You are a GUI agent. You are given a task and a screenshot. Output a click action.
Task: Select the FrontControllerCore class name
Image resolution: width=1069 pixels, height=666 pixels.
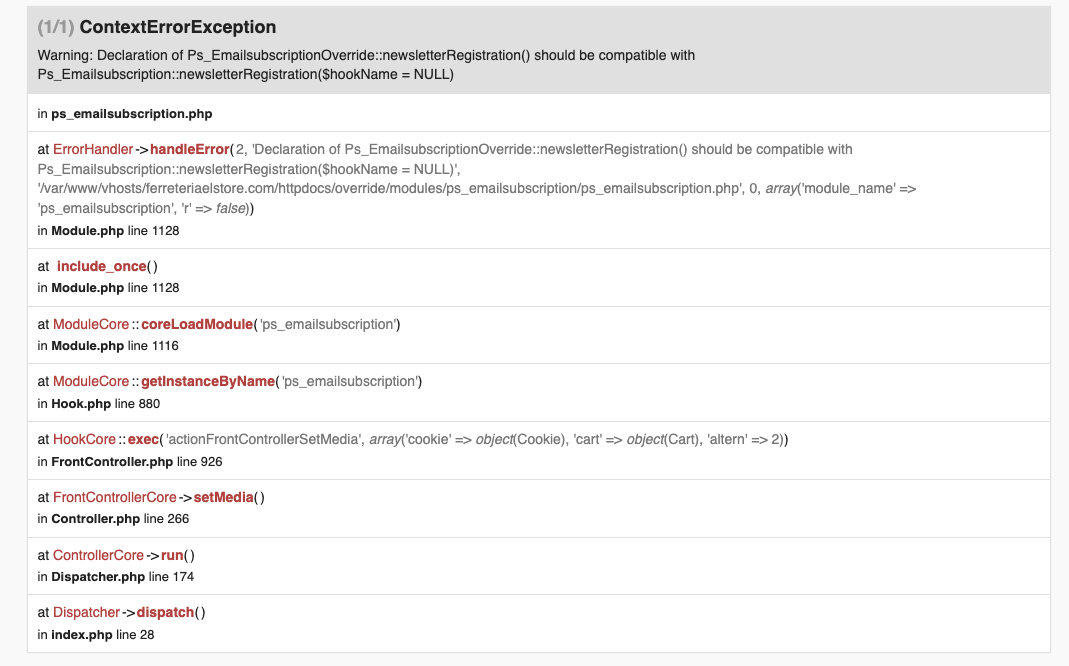pos(115,497)
